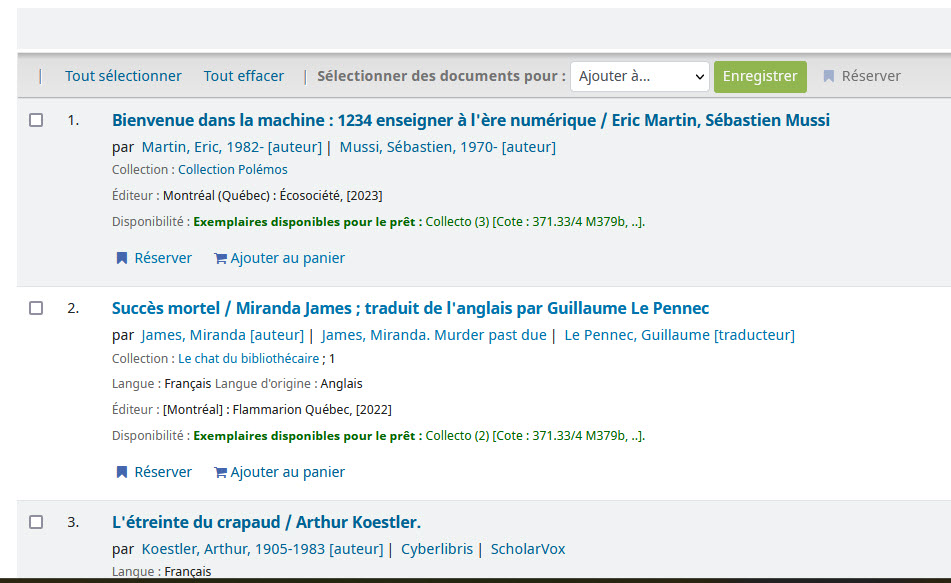This screenshot has height=583, width=951.
Task: Click bookmark icon for Succès mortel
Action: 122,473
